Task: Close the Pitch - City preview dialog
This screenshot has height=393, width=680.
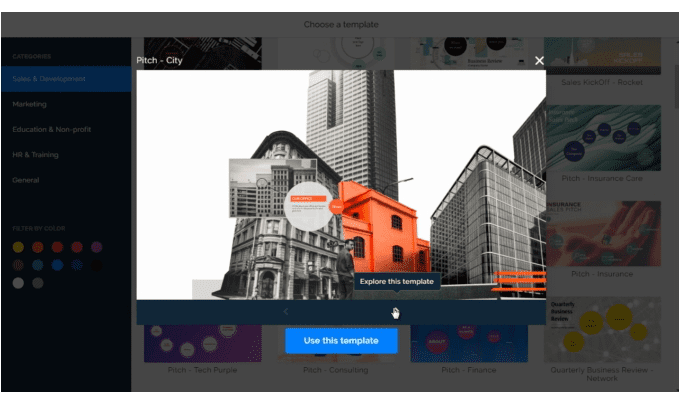Action: click(539, 61)
